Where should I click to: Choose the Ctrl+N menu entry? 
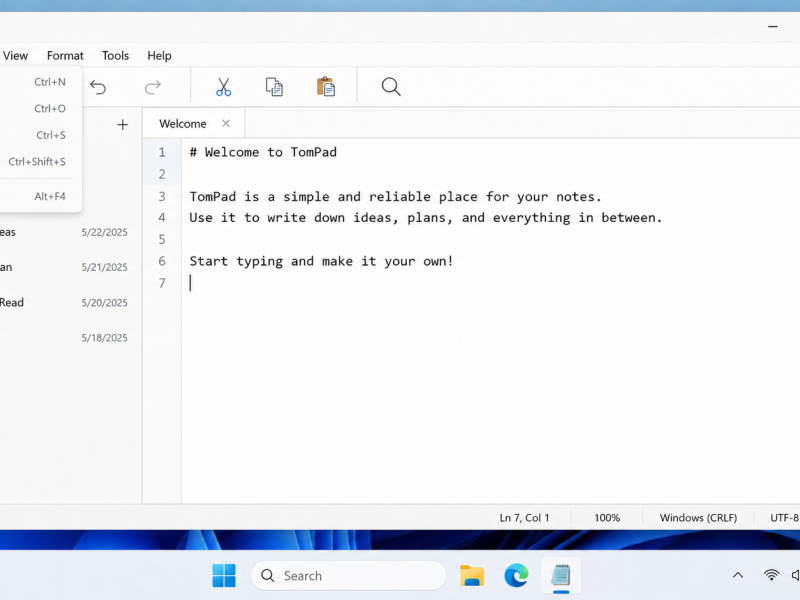[40, 82]
